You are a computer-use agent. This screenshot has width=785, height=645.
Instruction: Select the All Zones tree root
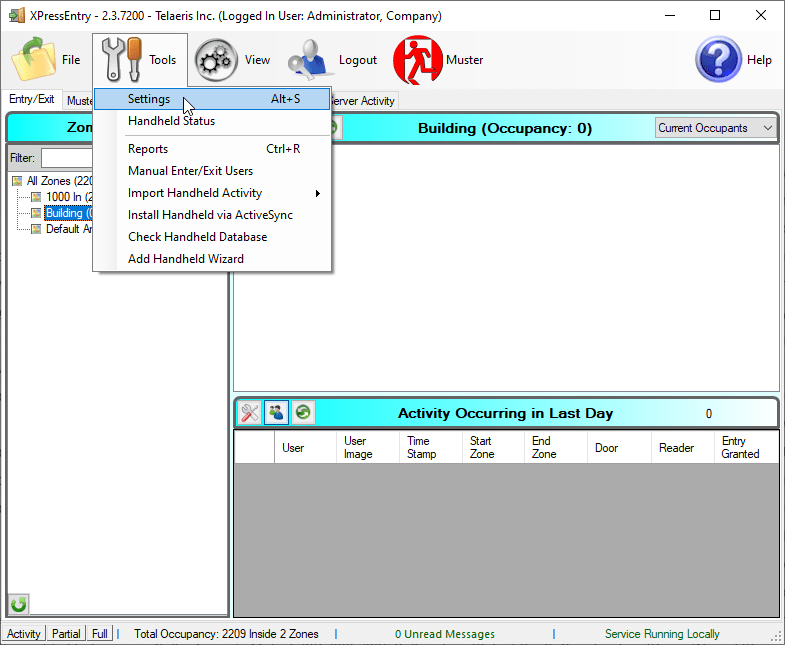click(x=60, y=181)
